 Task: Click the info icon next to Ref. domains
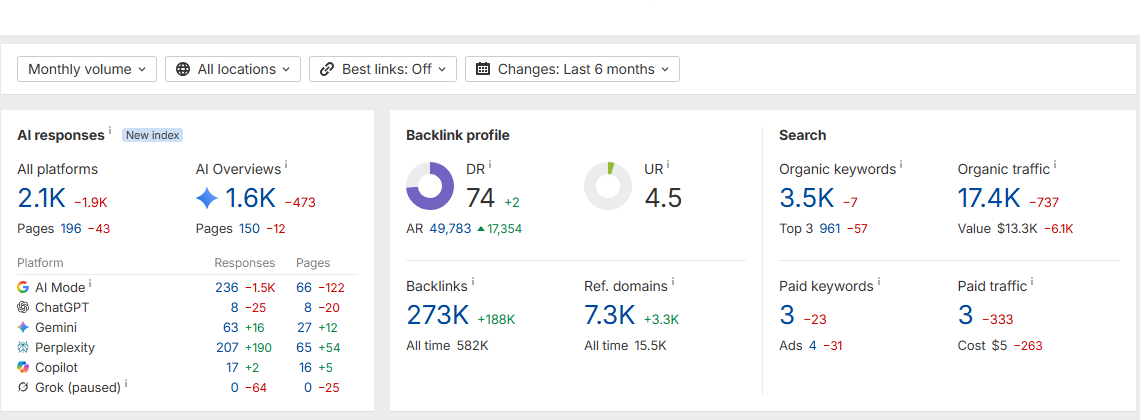673,281
